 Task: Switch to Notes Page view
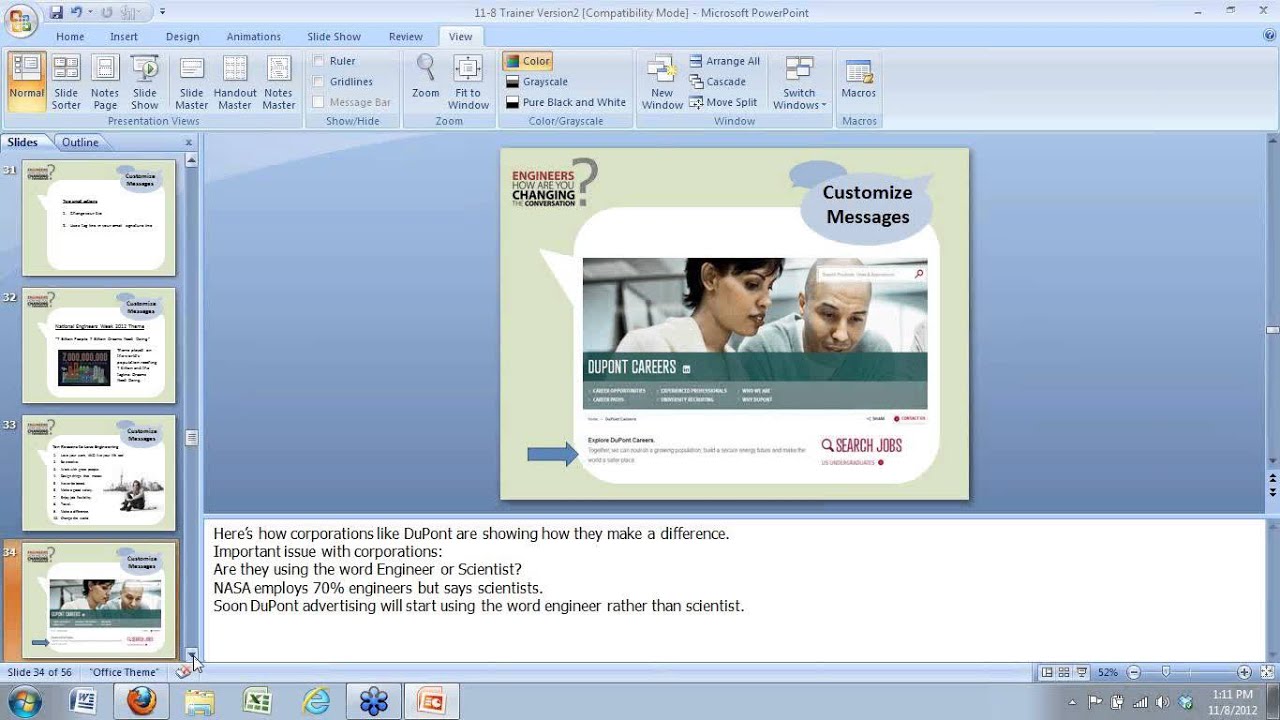pos(105,82)
